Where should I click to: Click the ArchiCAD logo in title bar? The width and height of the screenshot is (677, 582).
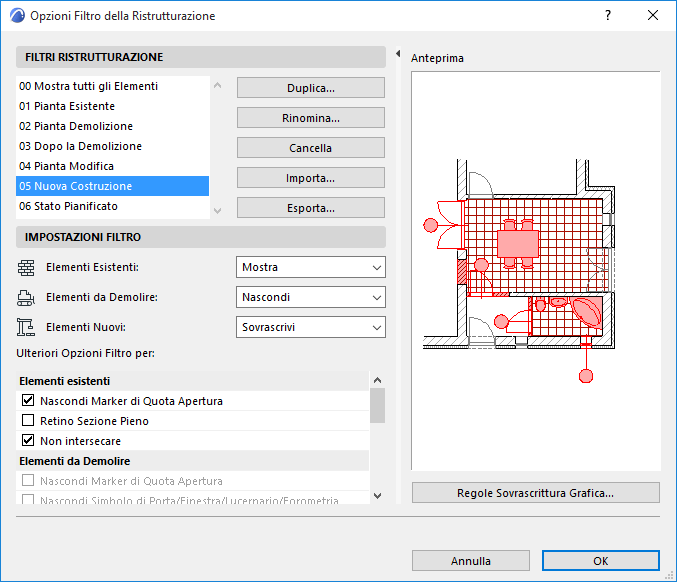(17, 16)
